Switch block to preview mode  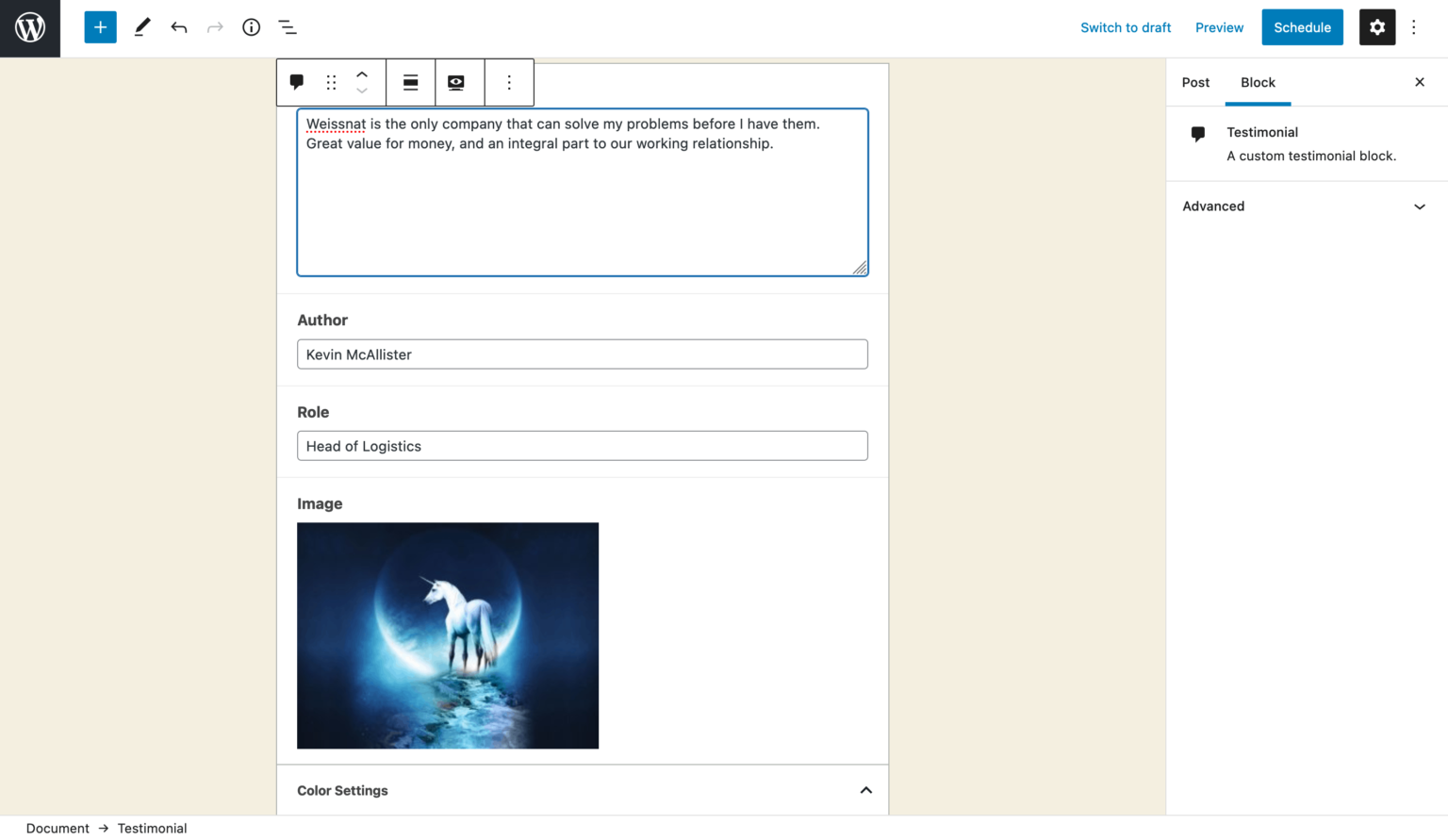(x=456, y=82)
